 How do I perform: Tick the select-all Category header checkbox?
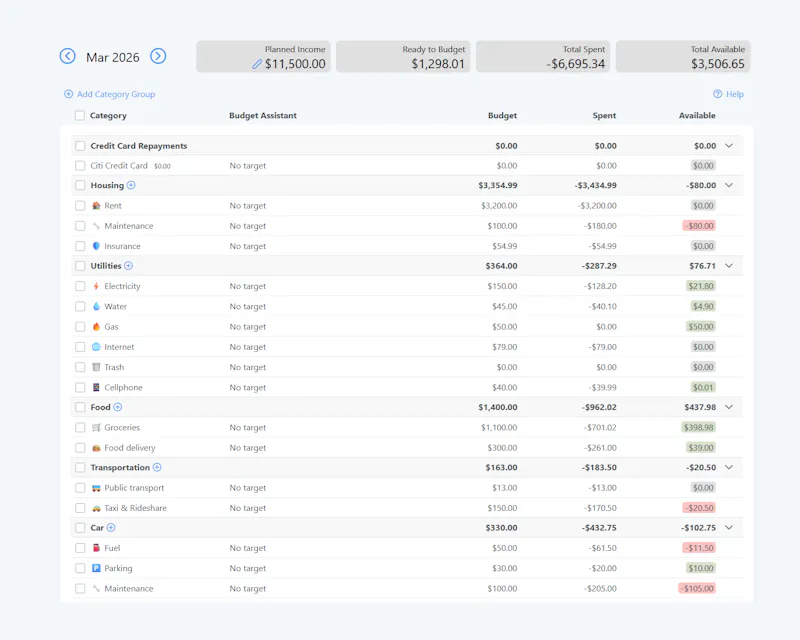coord(80,115)
